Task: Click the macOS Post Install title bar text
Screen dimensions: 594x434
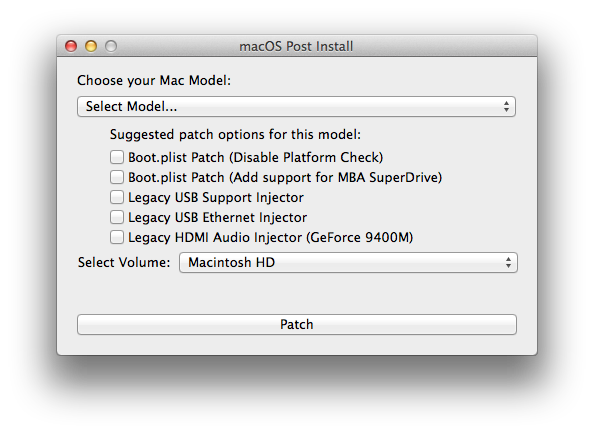Action: coord(296,46)
